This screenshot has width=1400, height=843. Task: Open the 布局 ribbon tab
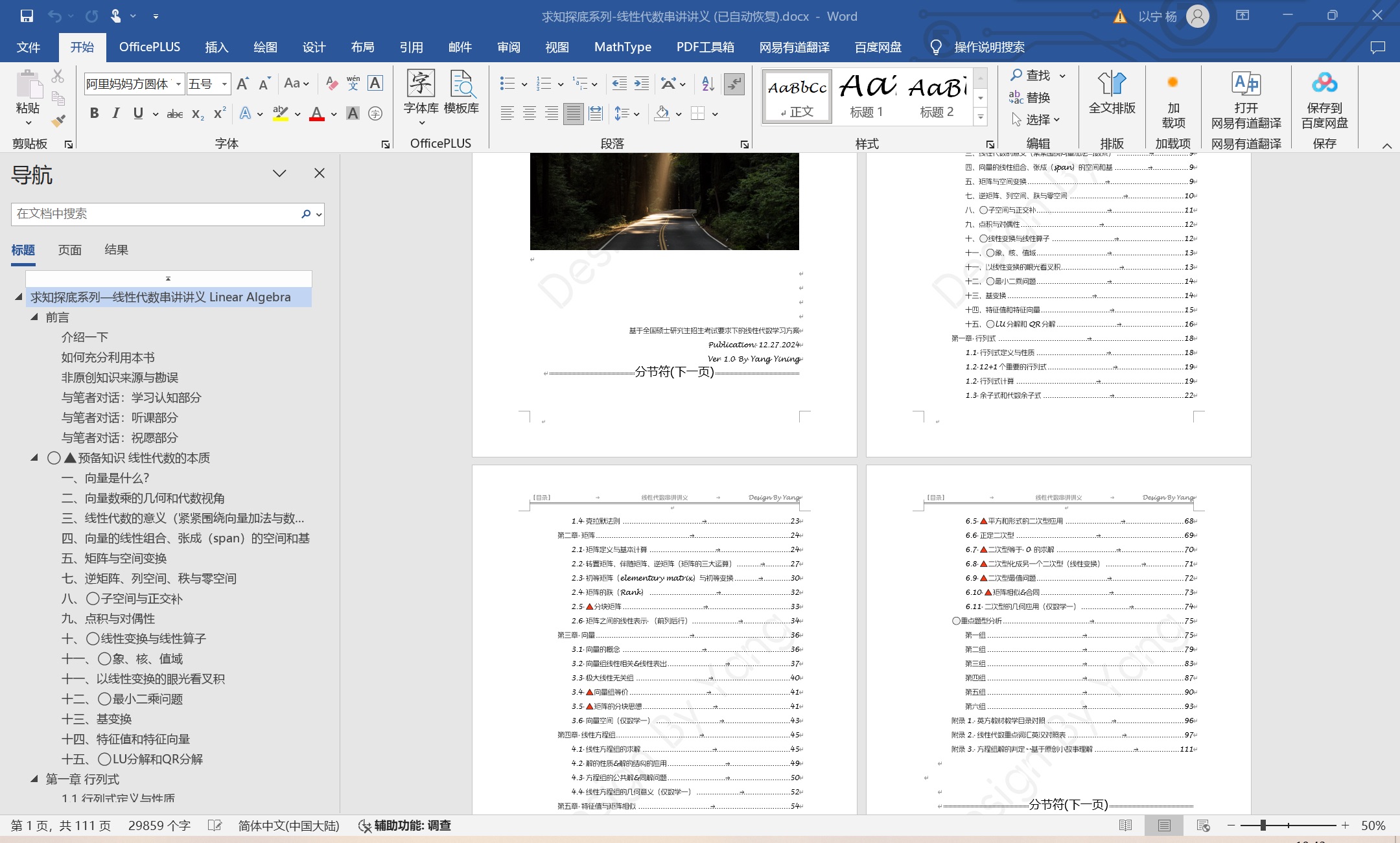click(x=363, y=47)
